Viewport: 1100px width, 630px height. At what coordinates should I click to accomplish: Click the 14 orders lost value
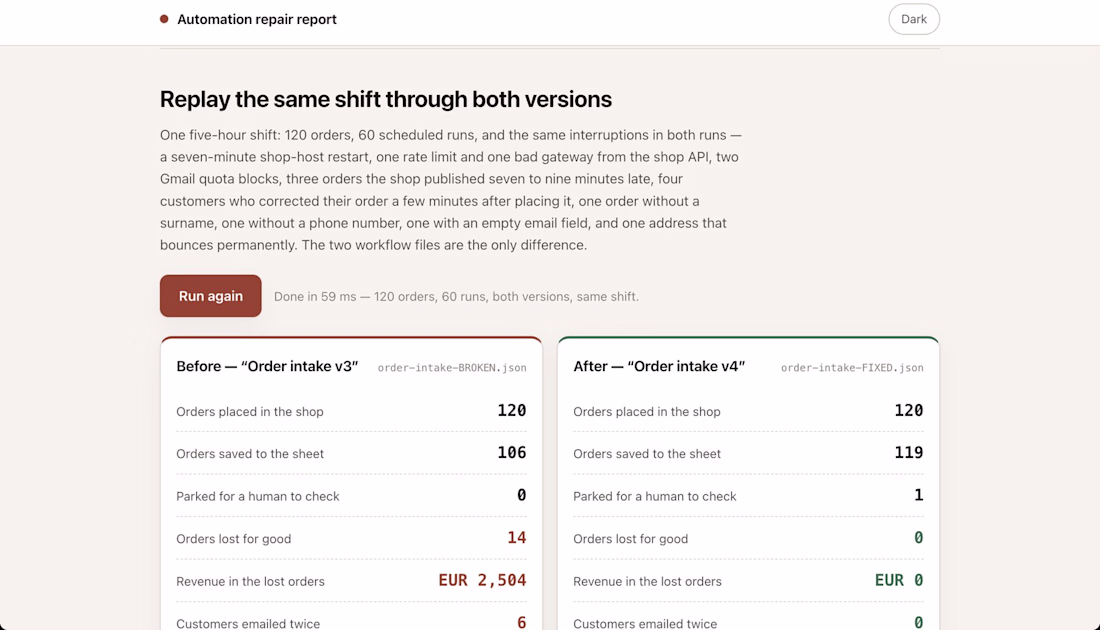[517, 537]
